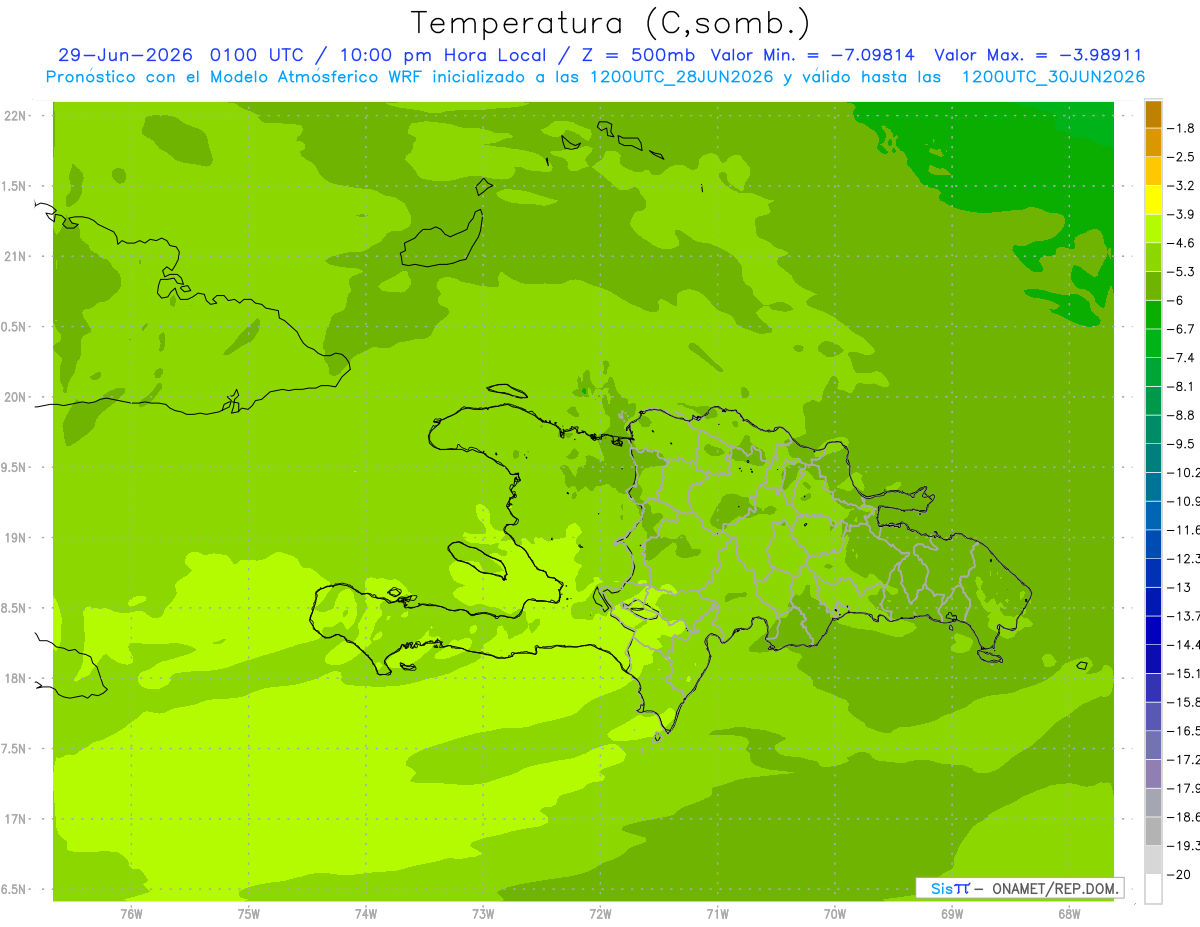
Task: Click the "76W" longitude label
Action: (x=131, y=914)
